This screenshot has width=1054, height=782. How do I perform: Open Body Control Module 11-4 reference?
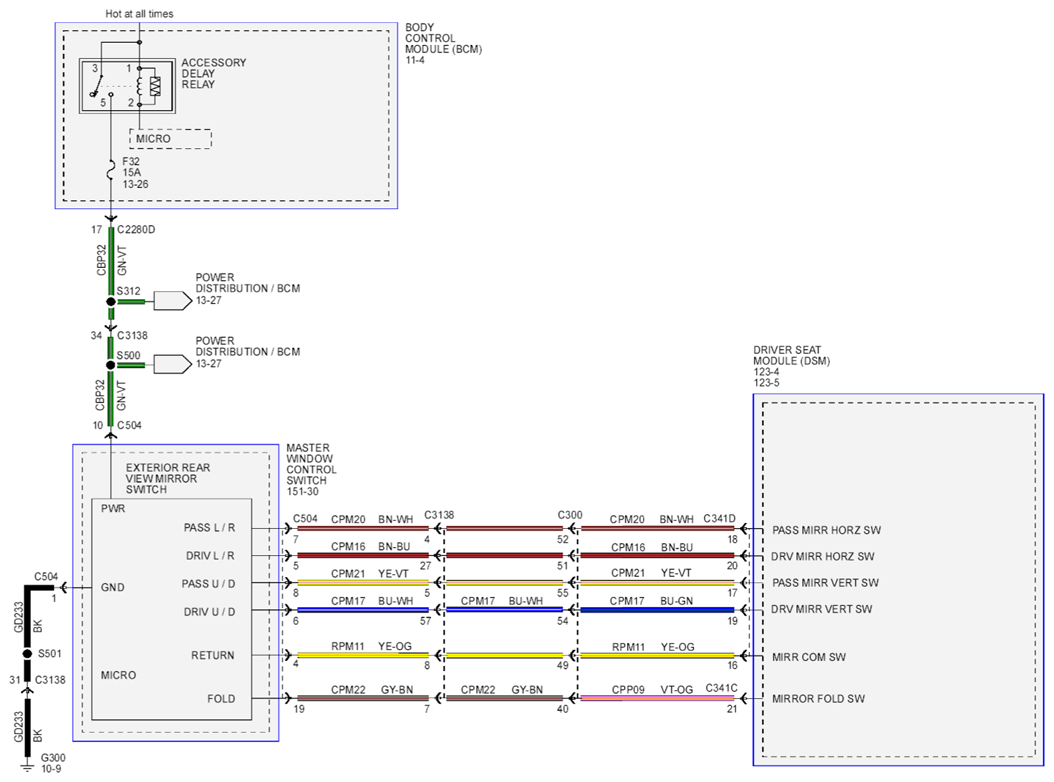(415, 61)
